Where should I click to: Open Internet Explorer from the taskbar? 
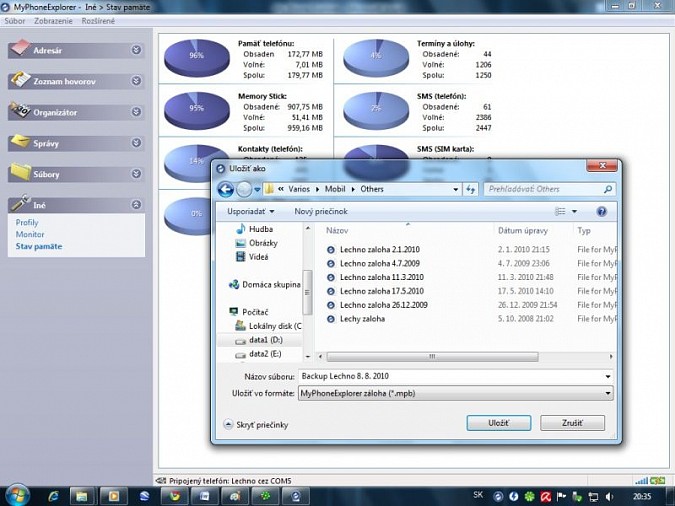(x=53, y=496)
